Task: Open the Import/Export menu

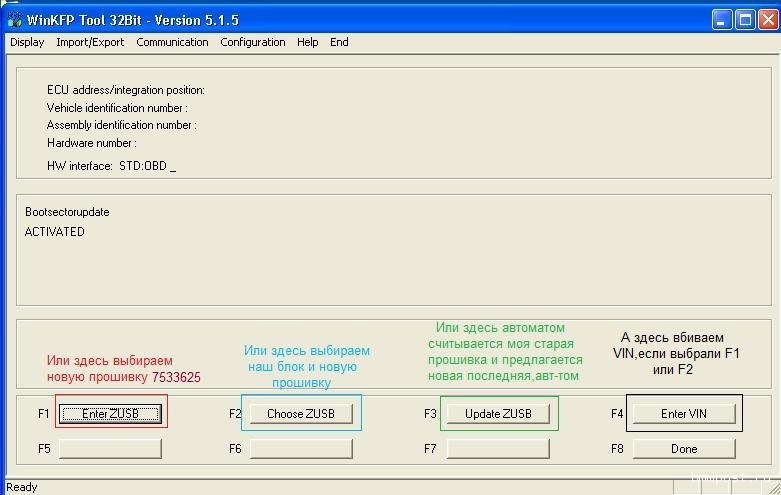Action: point(90,42)
